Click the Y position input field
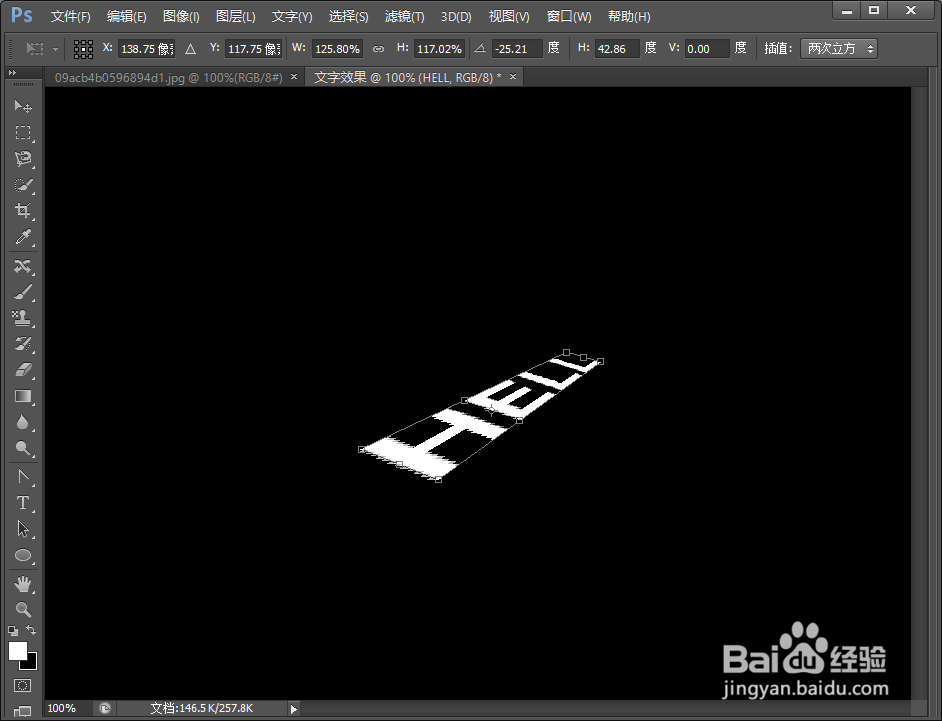Image resolution: width=942 pixels, height=721 pixels. click(254, 49)
